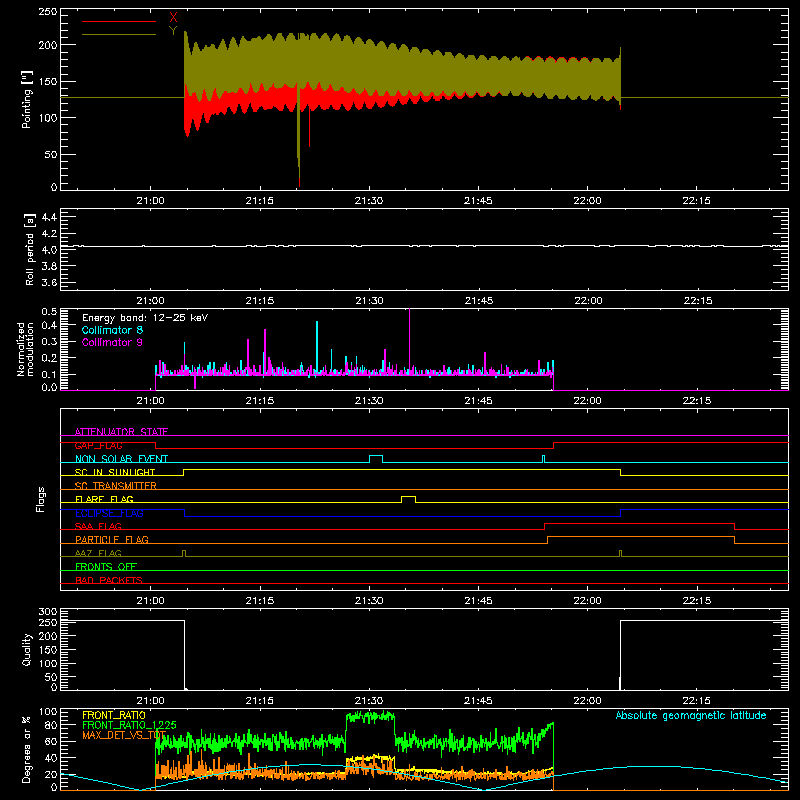Click the Quality step drop near 21:05
This screenshot has height=800, width=800.
pos(184,655)
